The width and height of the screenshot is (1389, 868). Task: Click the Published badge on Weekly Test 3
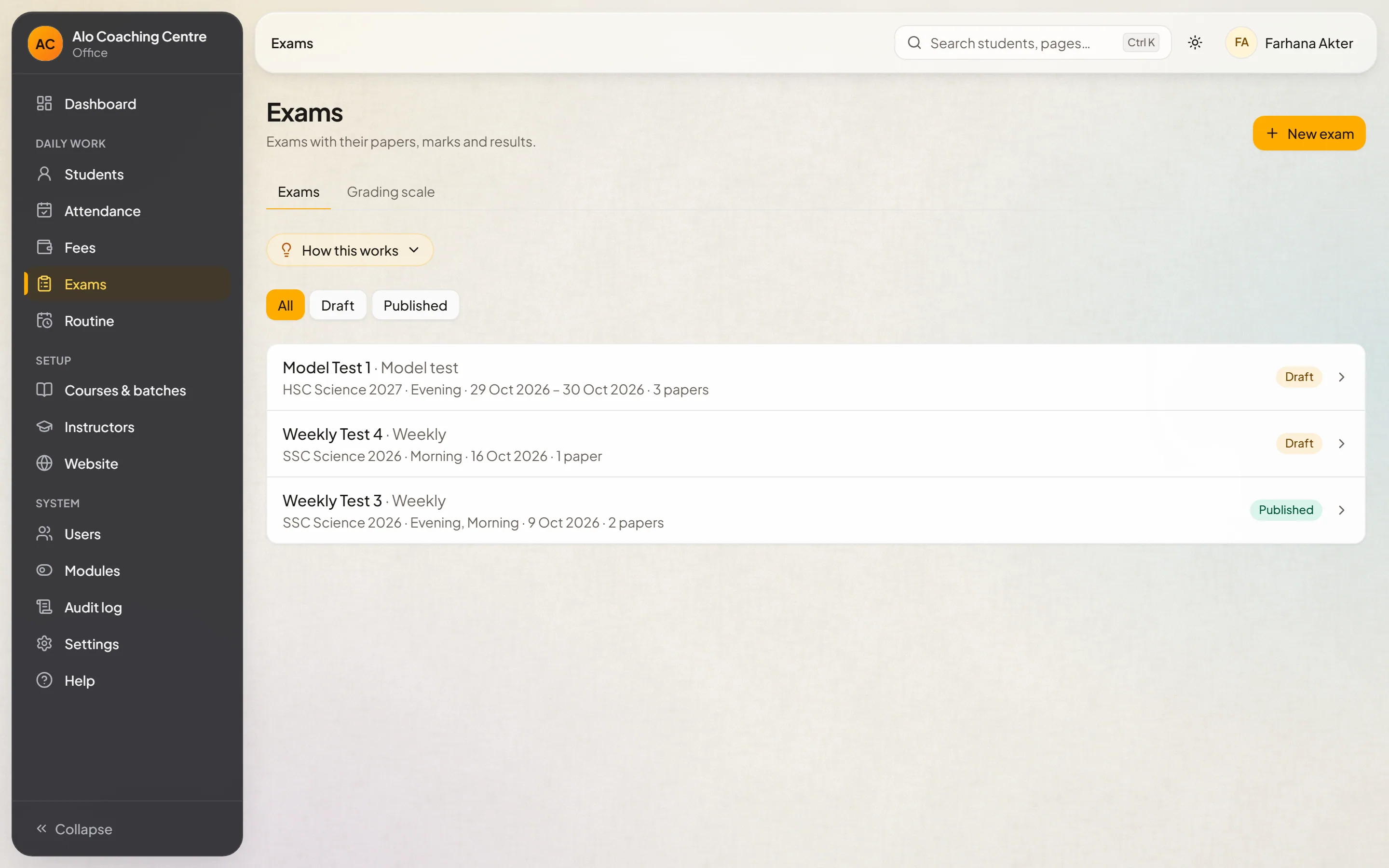coord(1286,510)
